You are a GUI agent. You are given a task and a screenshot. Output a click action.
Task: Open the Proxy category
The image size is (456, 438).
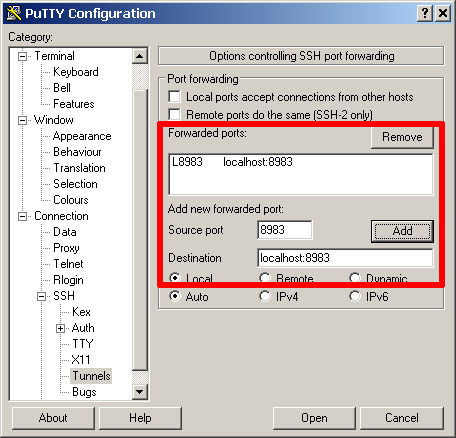[66, 248]
